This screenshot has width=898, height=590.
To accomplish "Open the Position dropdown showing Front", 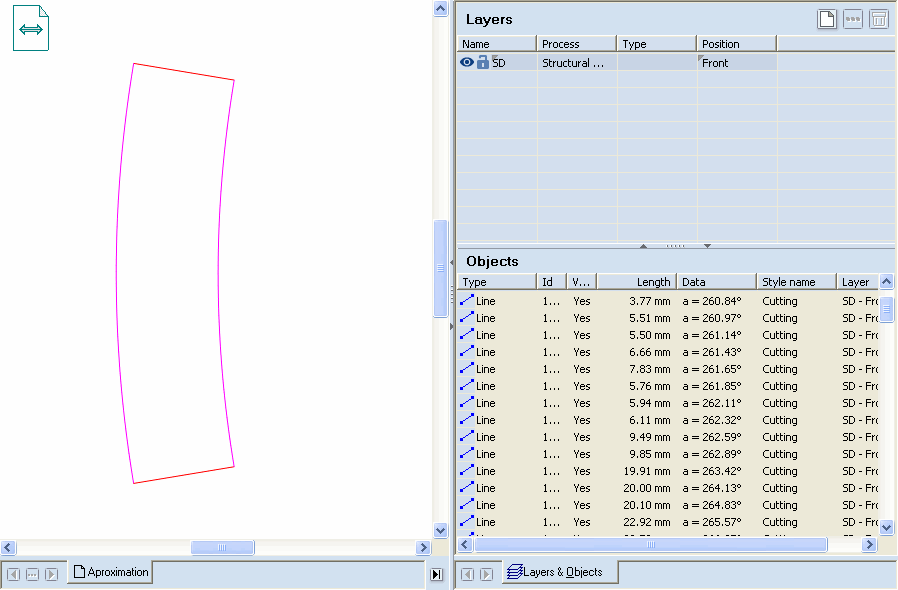I will pyautogui.click(x=736, y=62).
